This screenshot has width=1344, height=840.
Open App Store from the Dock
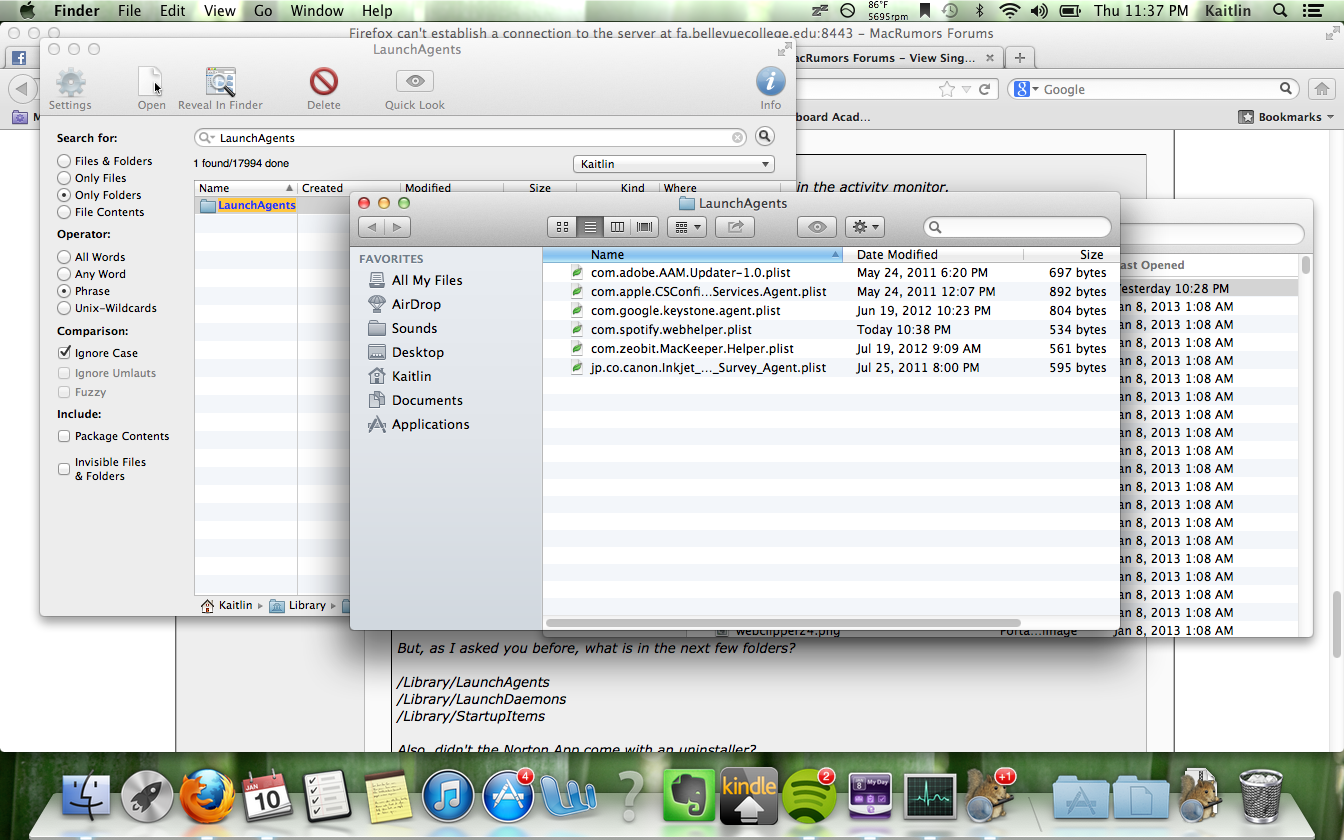click(x=508, y=796)
